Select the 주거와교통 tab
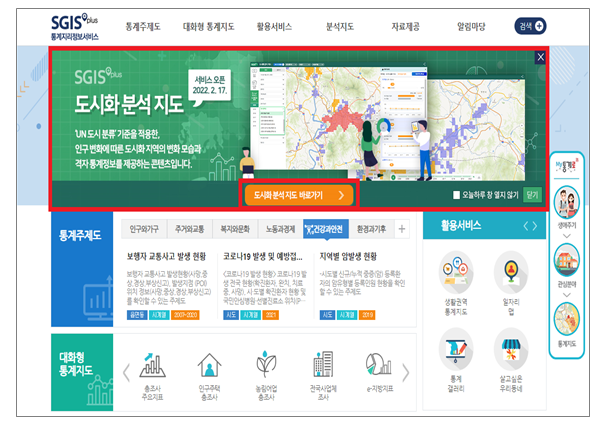 (189, 229)
